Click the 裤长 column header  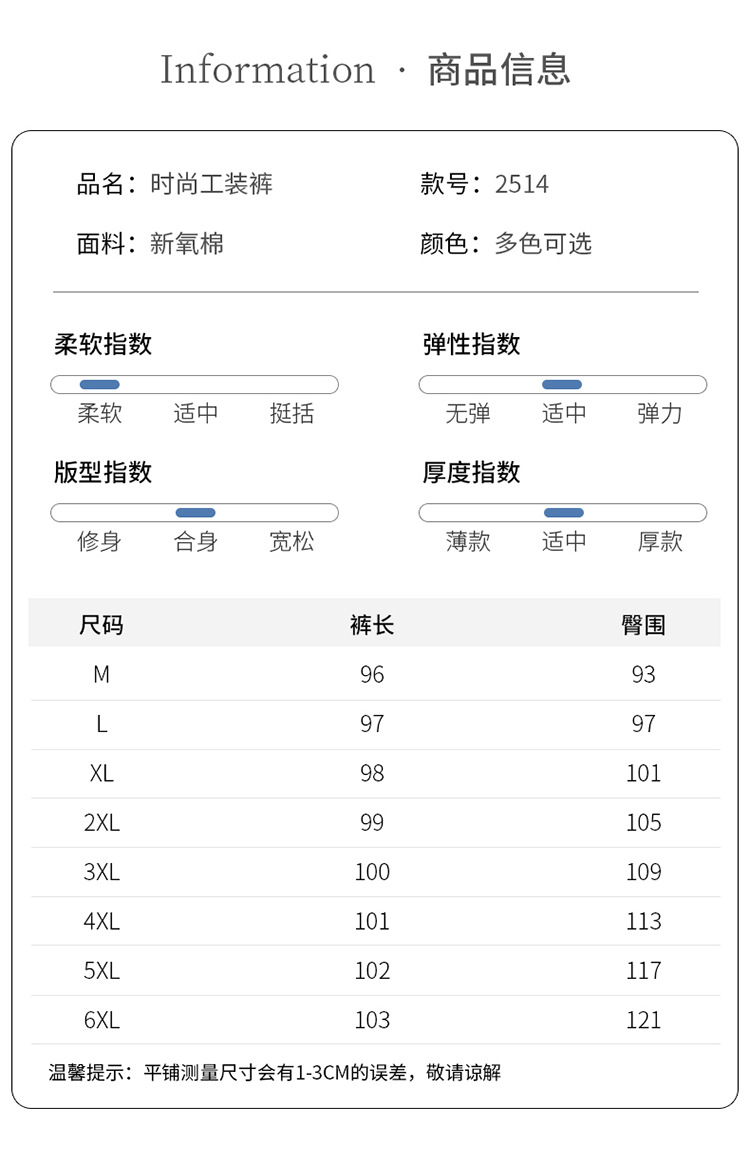(x=372, y=625)
